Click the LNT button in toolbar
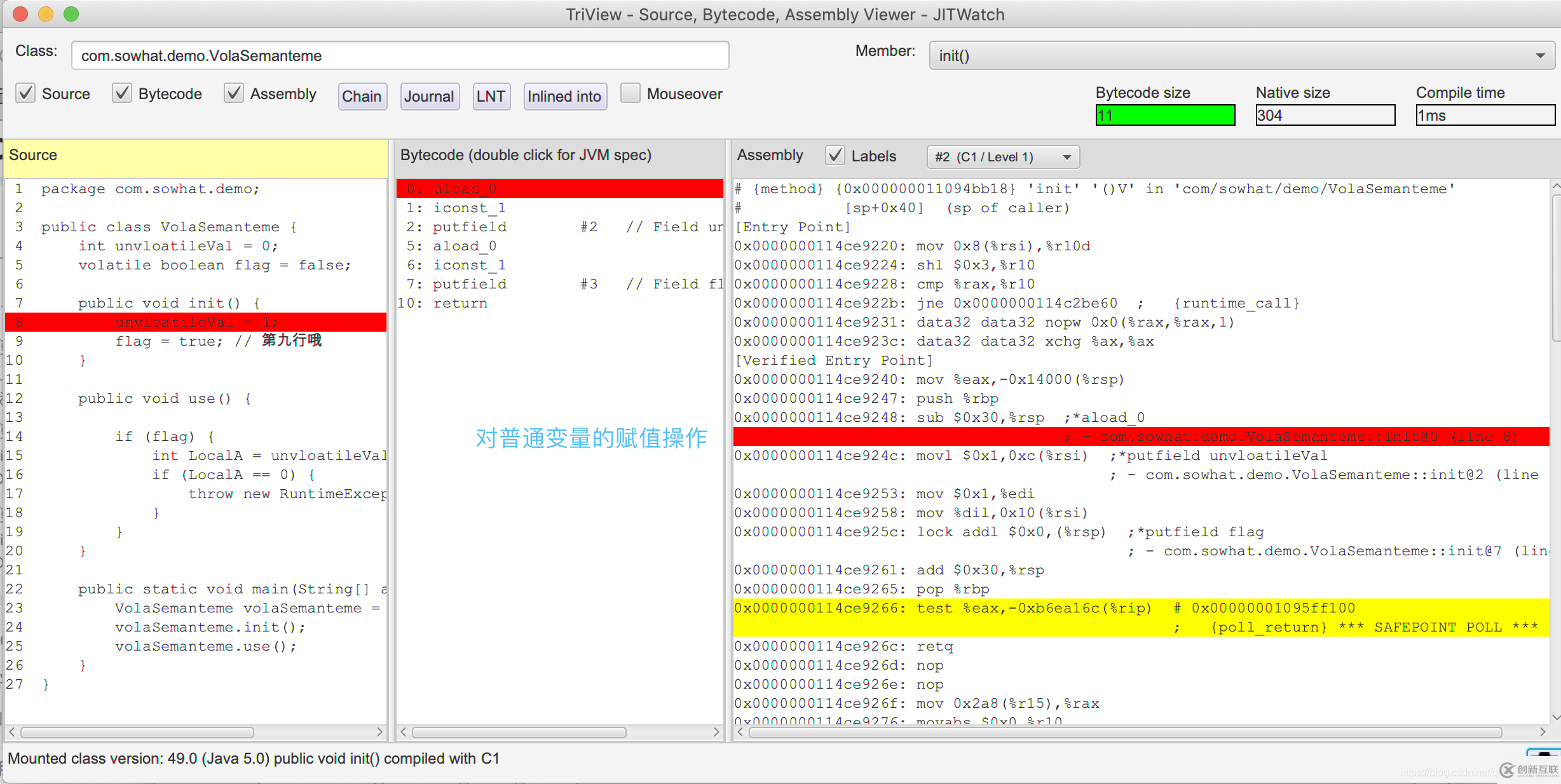 tap(492, 95)
